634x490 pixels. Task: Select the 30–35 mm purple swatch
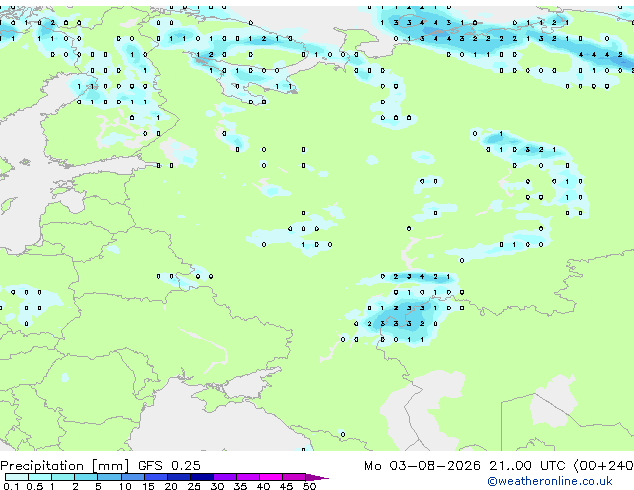(225, 477)
